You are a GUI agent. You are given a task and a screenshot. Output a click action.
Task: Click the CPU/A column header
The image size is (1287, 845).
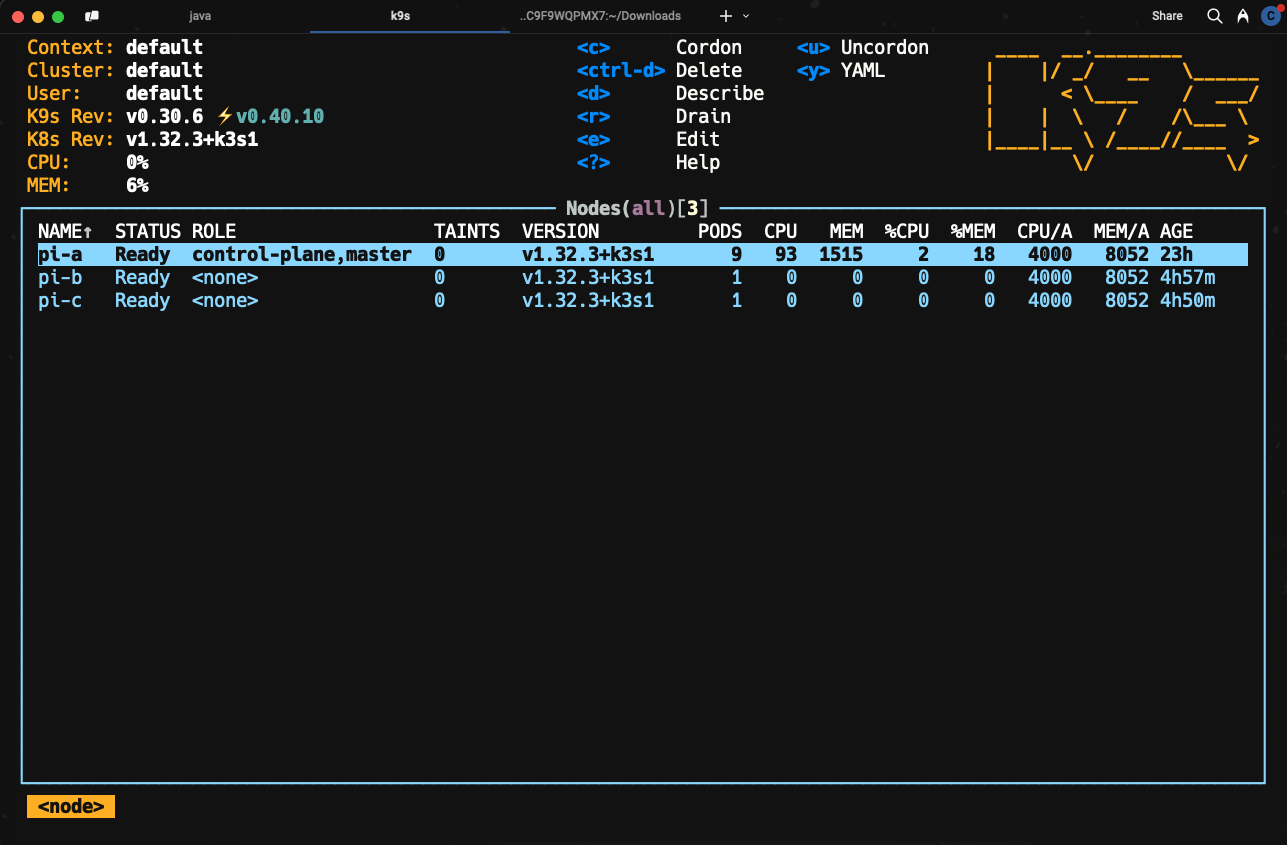coord(1045,231)
